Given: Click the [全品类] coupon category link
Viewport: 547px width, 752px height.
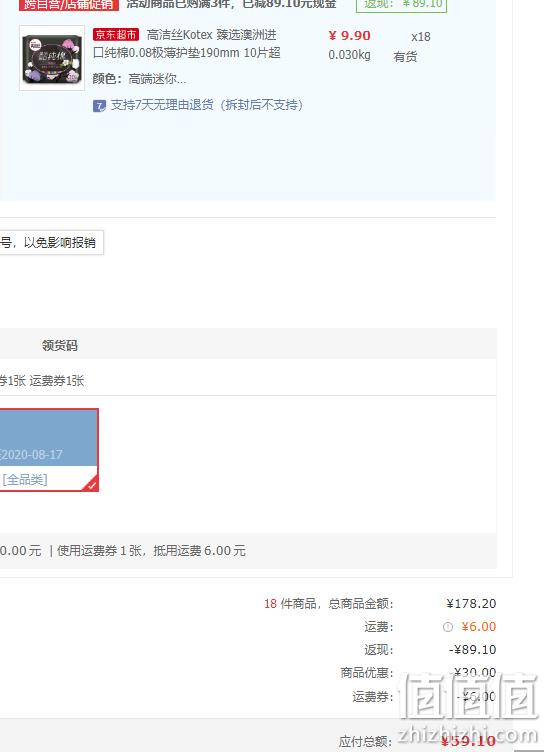Looking at the screenshot, I should (x=25, y=480).
